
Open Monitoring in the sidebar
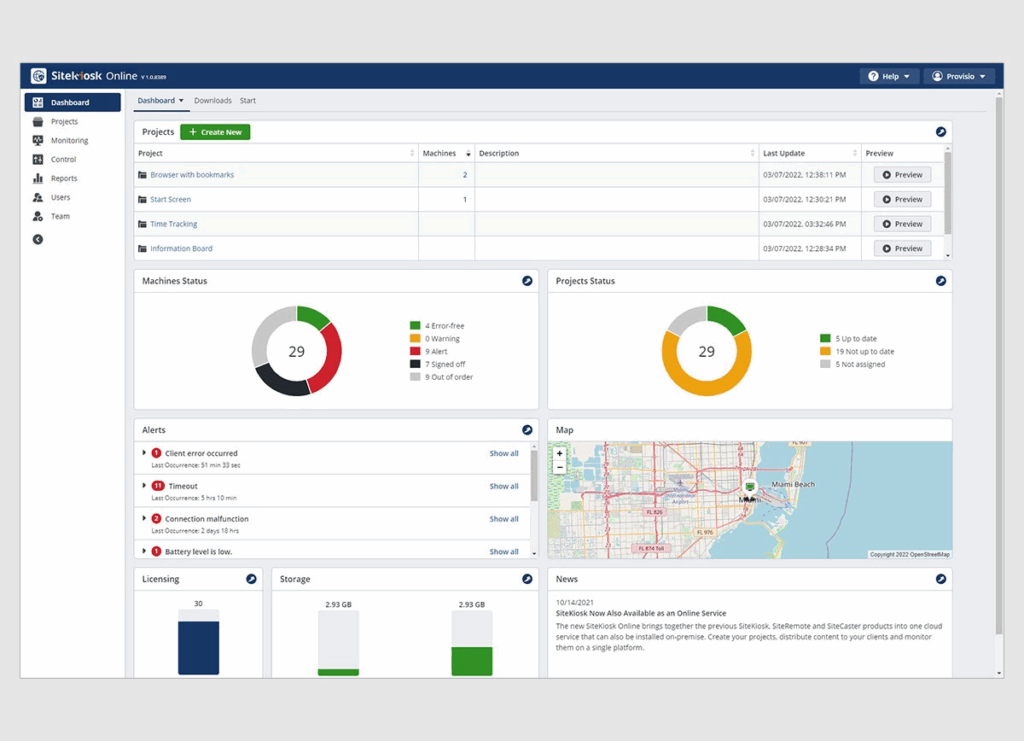[69, 141]
